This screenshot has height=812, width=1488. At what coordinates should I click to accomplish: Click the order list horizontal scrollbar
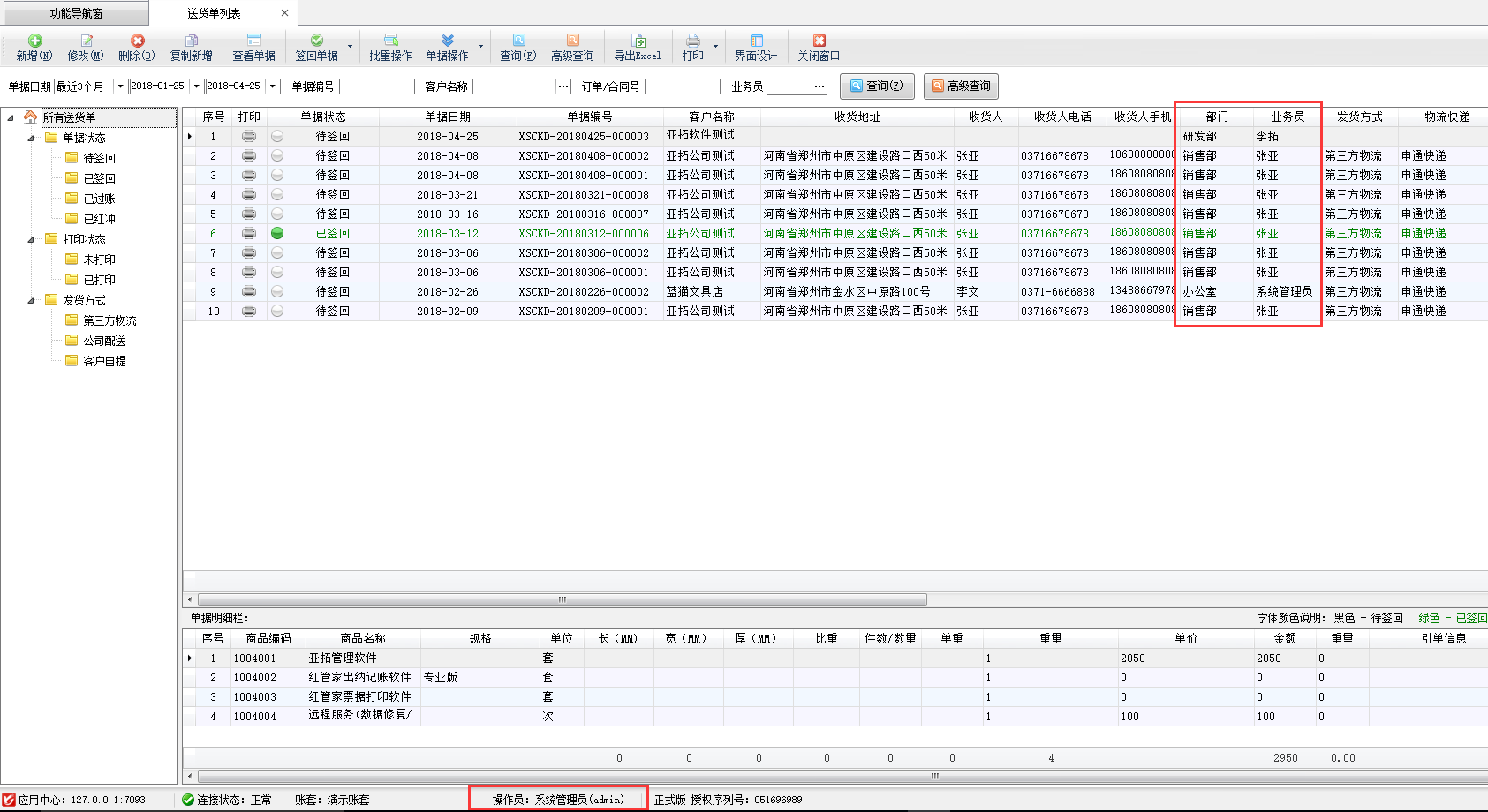click(x=562, y=600)
